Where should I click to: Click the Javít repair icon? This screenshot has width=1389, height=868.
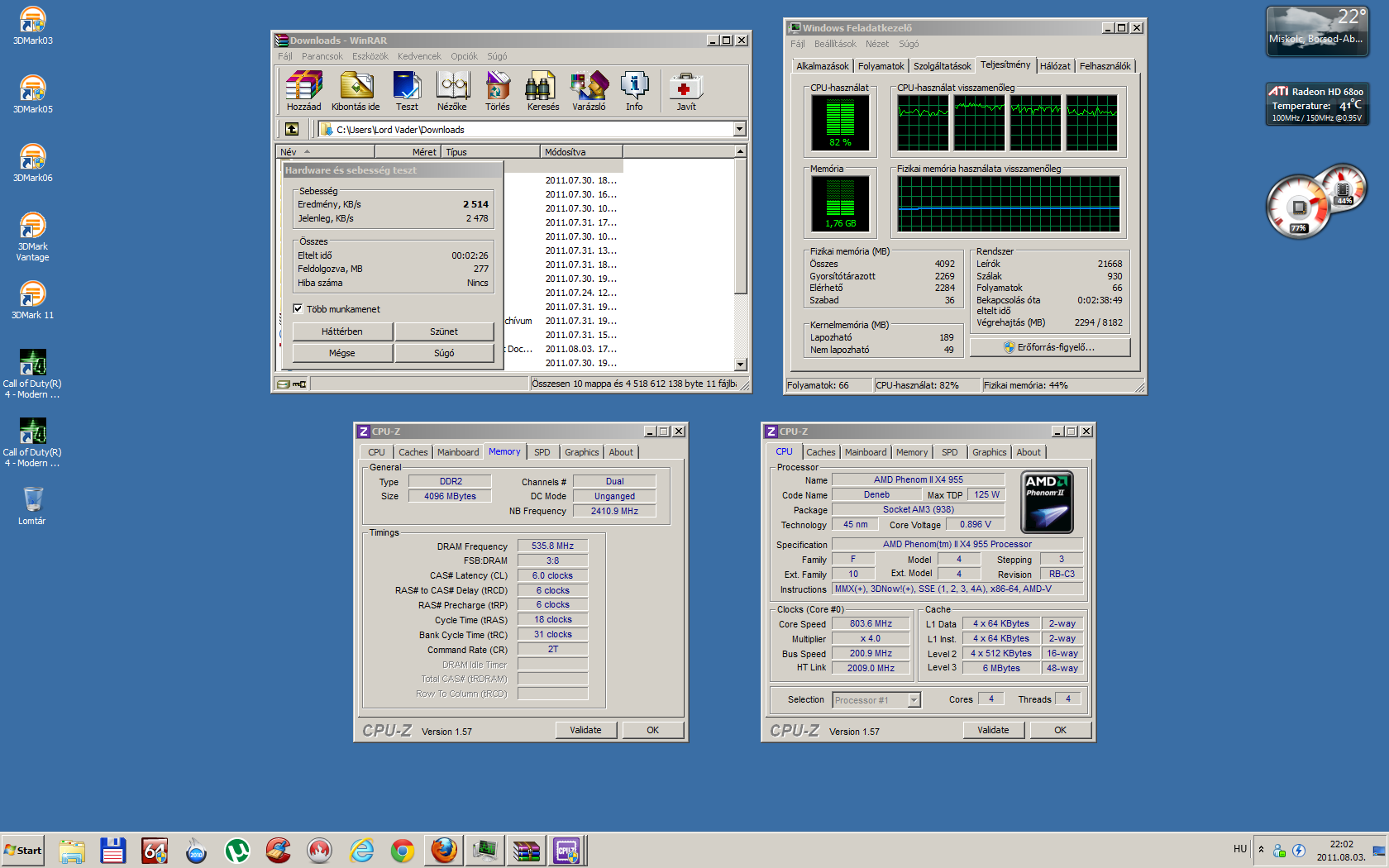coord(686,91)
